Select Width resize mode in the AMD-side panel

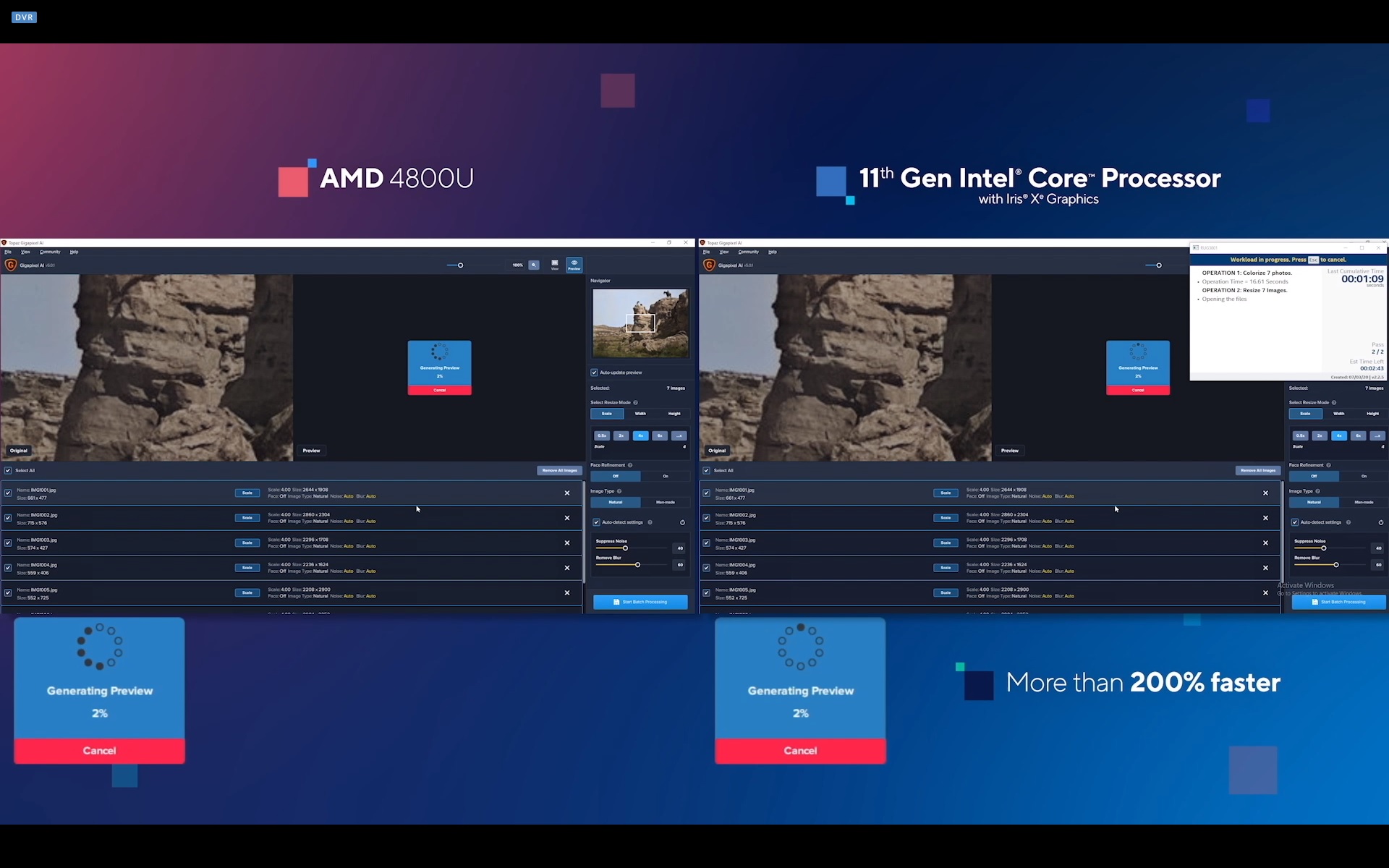pos(640,414)
